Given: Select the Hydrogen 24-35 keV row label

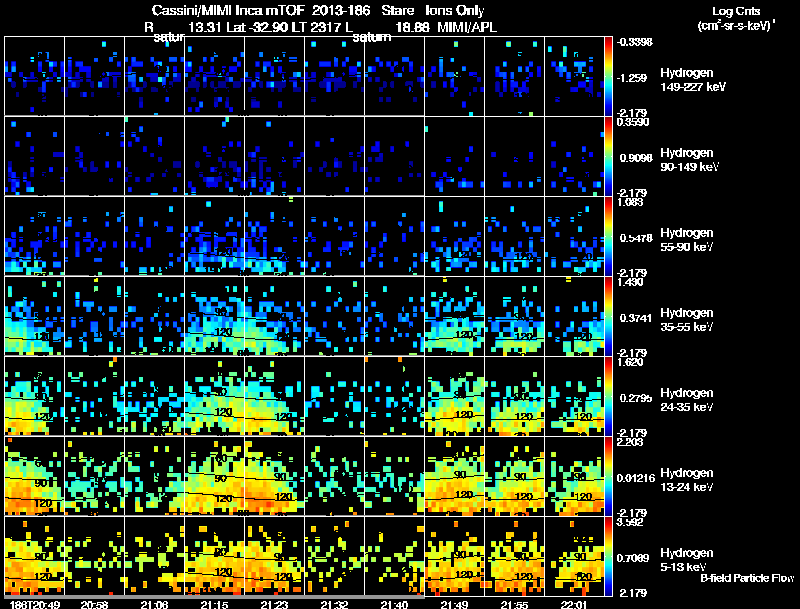Looking at the screenshot, I should click(687, 399).
